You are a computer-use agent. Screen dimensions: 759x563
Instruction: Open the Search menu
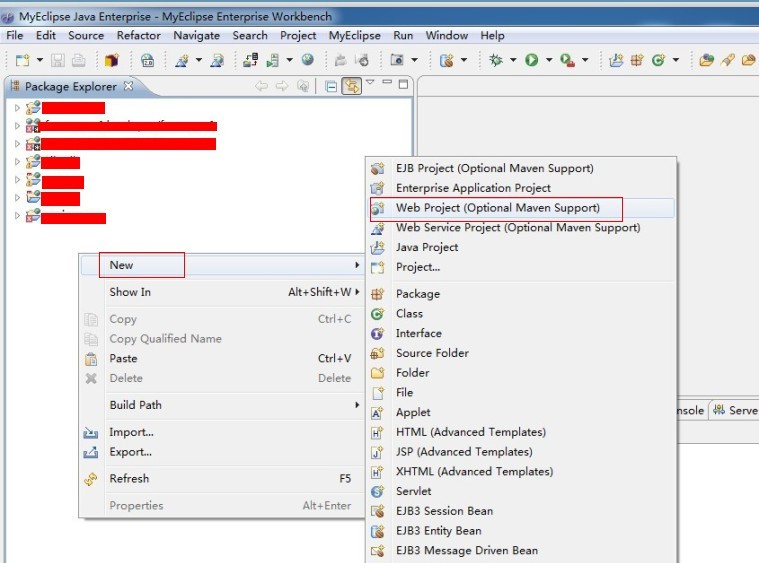pos(250,35)
